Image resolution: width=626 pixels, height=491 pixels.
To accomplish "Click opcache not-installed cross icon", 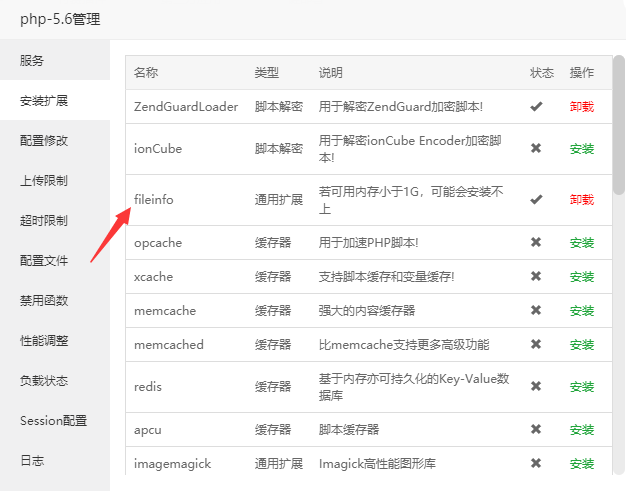I will click(536, 242).
